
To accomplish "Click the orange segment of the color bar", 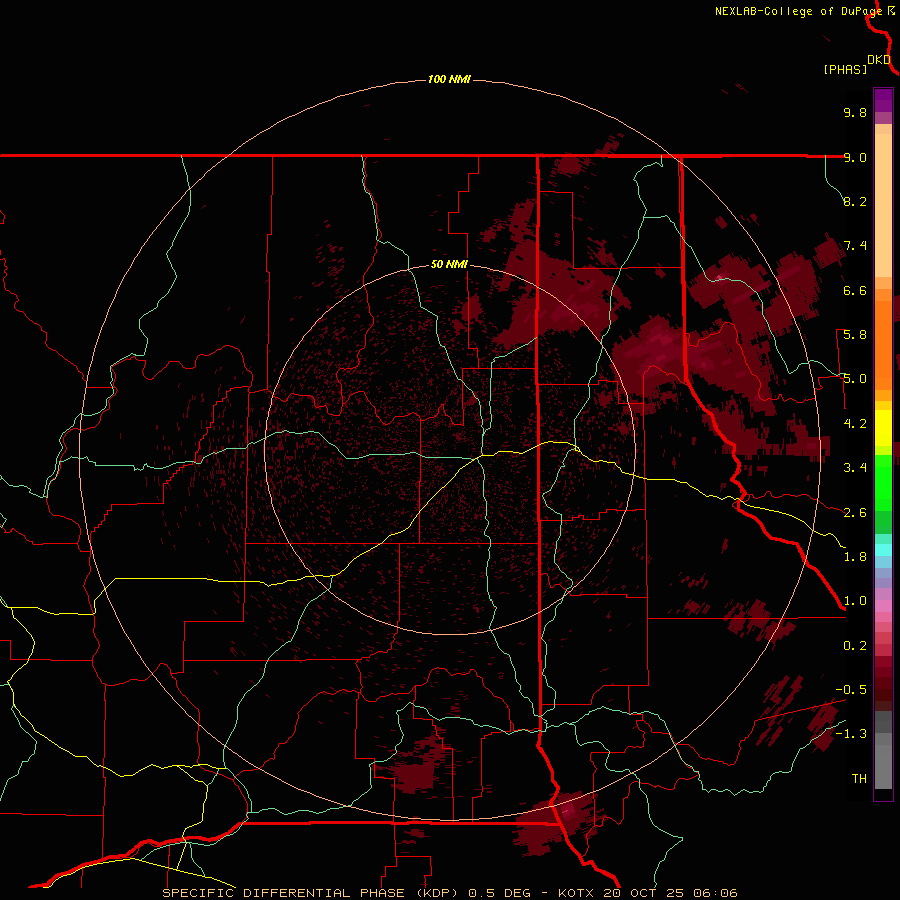I will [883, 345].
